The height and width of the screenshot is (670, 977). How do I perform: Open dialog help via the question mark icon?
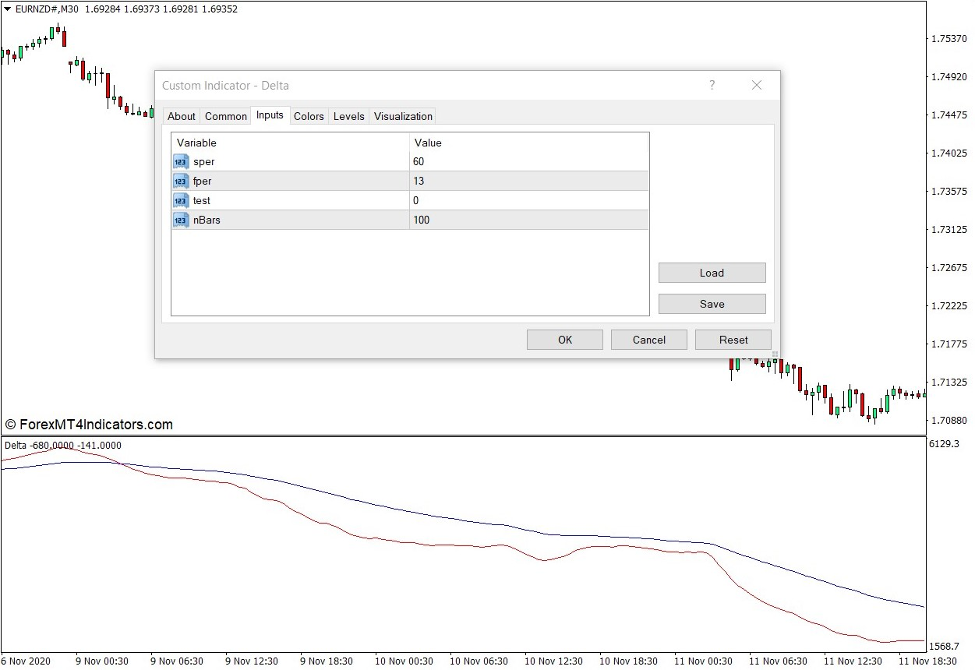point(711,85)
